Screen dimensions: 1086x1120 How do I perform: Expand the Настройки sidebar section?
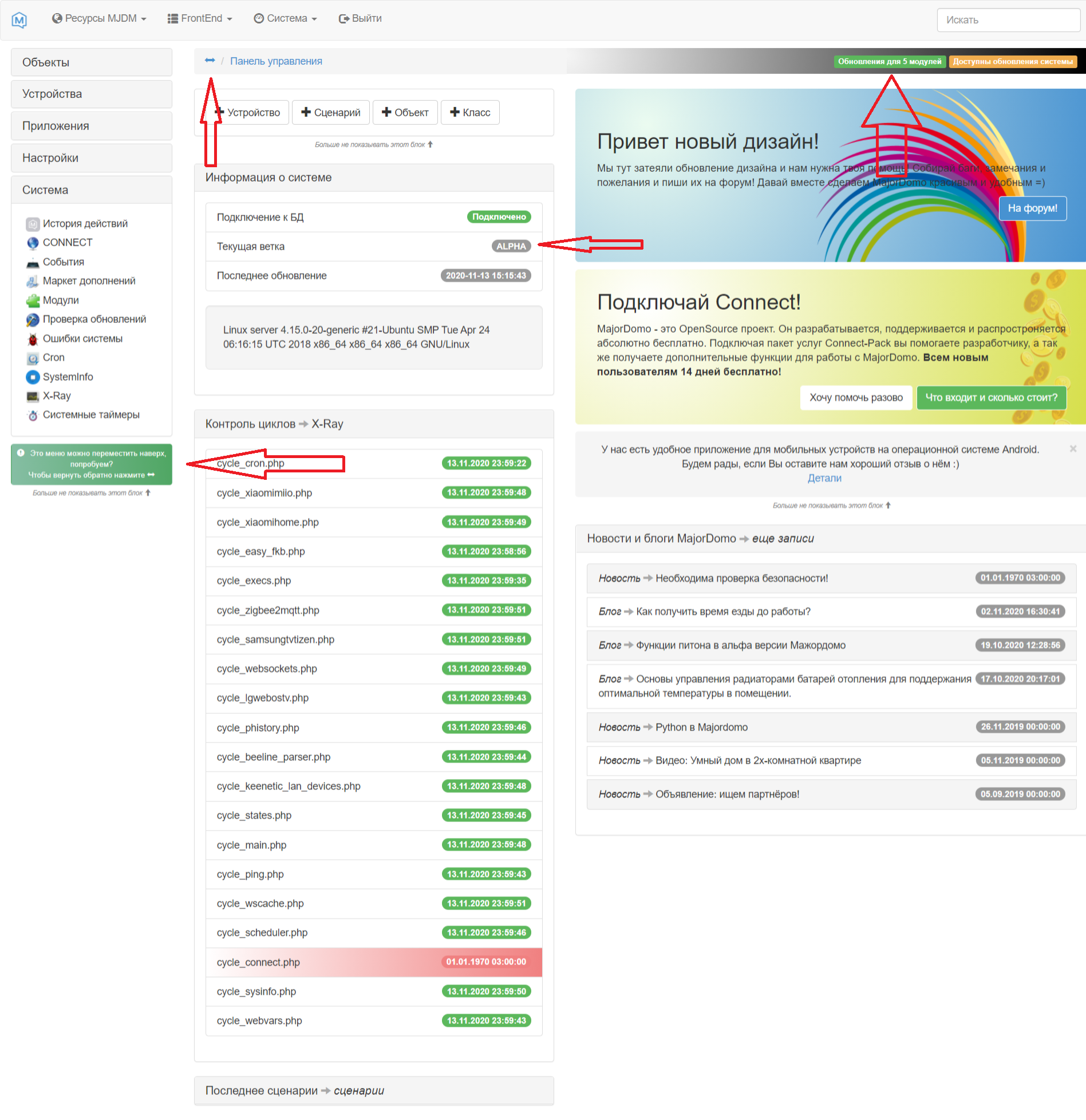(92, 158)
